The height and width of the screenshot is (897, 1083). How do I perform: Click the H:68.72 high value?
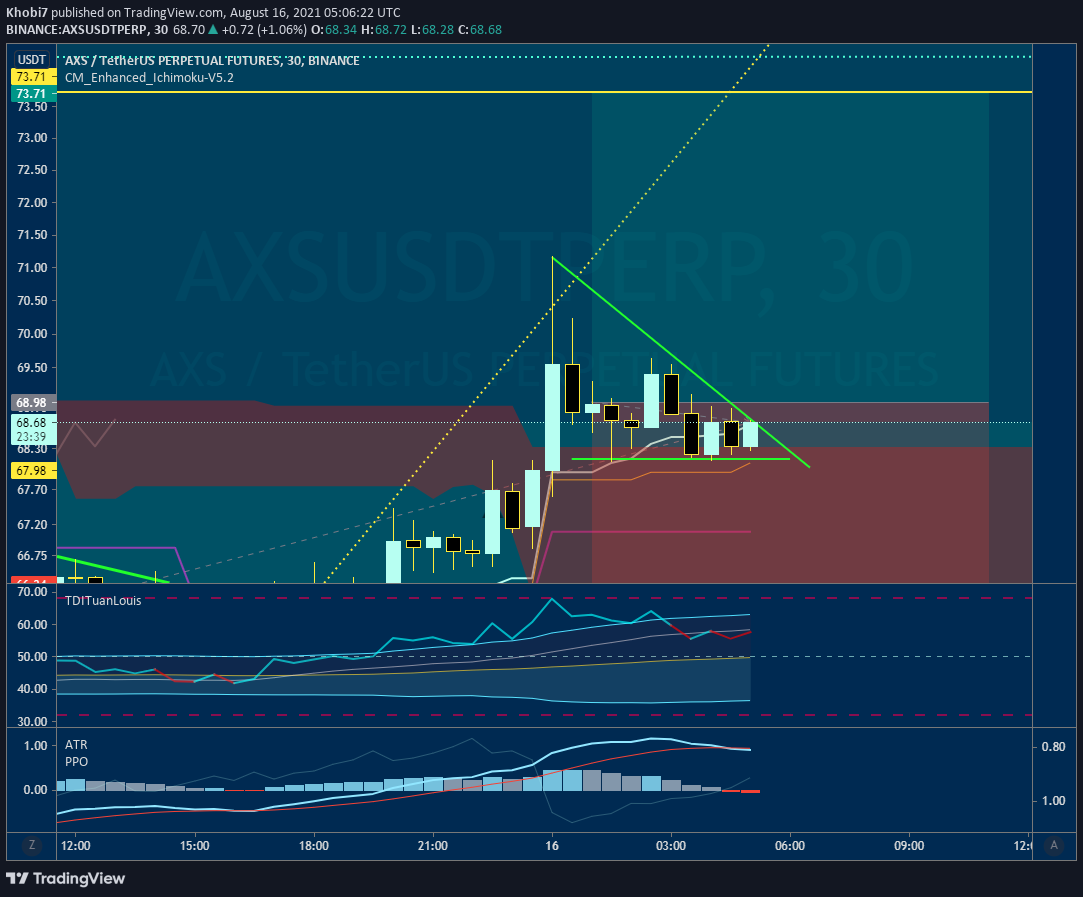384,30
